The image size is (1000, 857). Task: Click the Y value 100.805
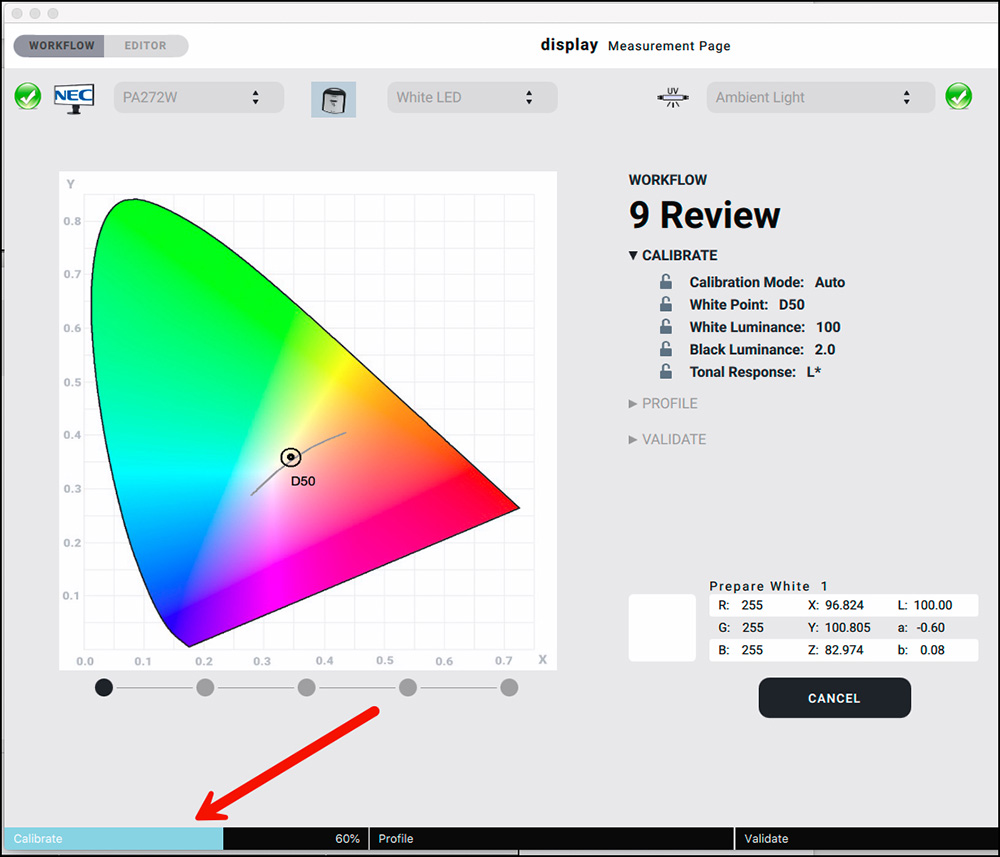click(848, 627)
